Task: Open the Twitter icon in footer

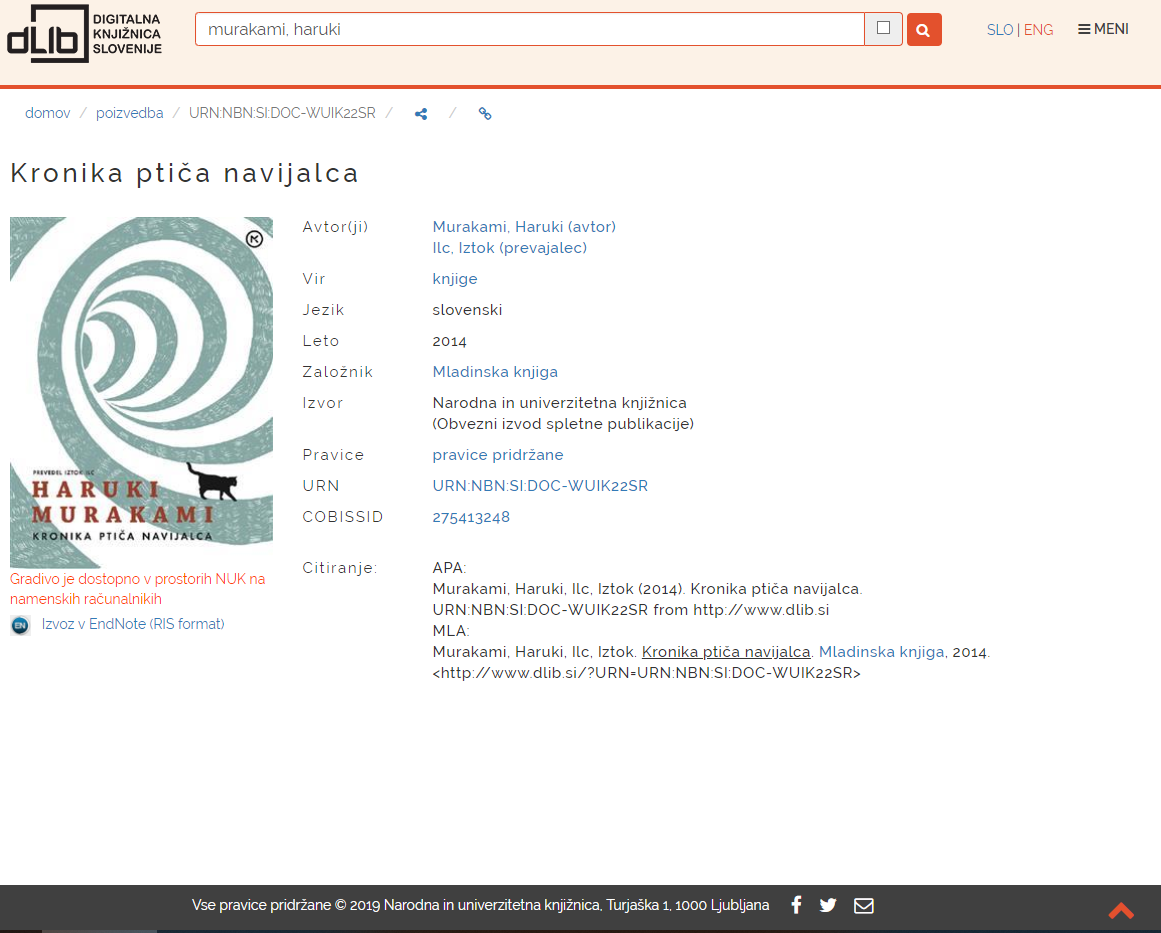Action: pos(828,905)
